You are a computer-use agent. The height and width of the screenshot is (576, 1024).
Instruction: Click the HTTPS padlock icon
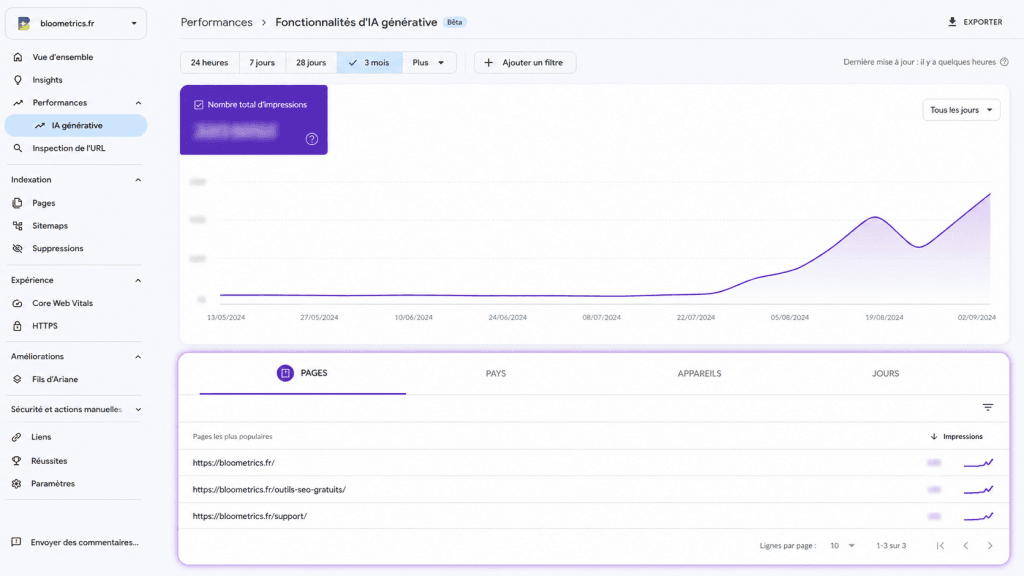pos(18,326)
